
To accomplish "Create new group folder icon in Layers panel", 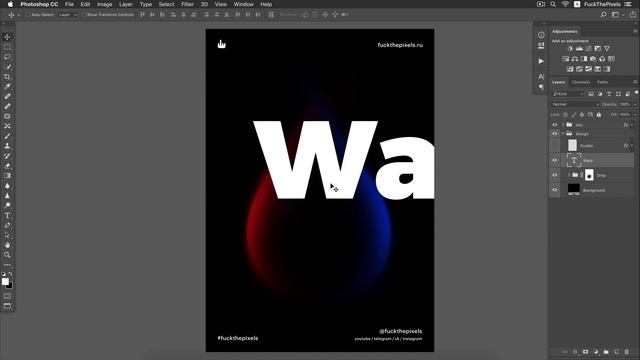I will pyautogui.click(x=606, y=352).
